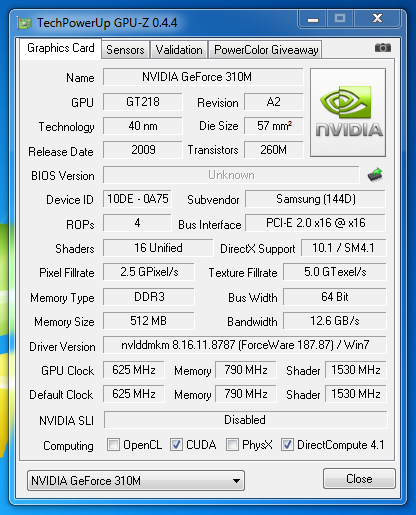The width and height of the screenshot is (416, 515).
Task: Open the PowerColor Giveaway tab
Action: click(x=266, y=50)
